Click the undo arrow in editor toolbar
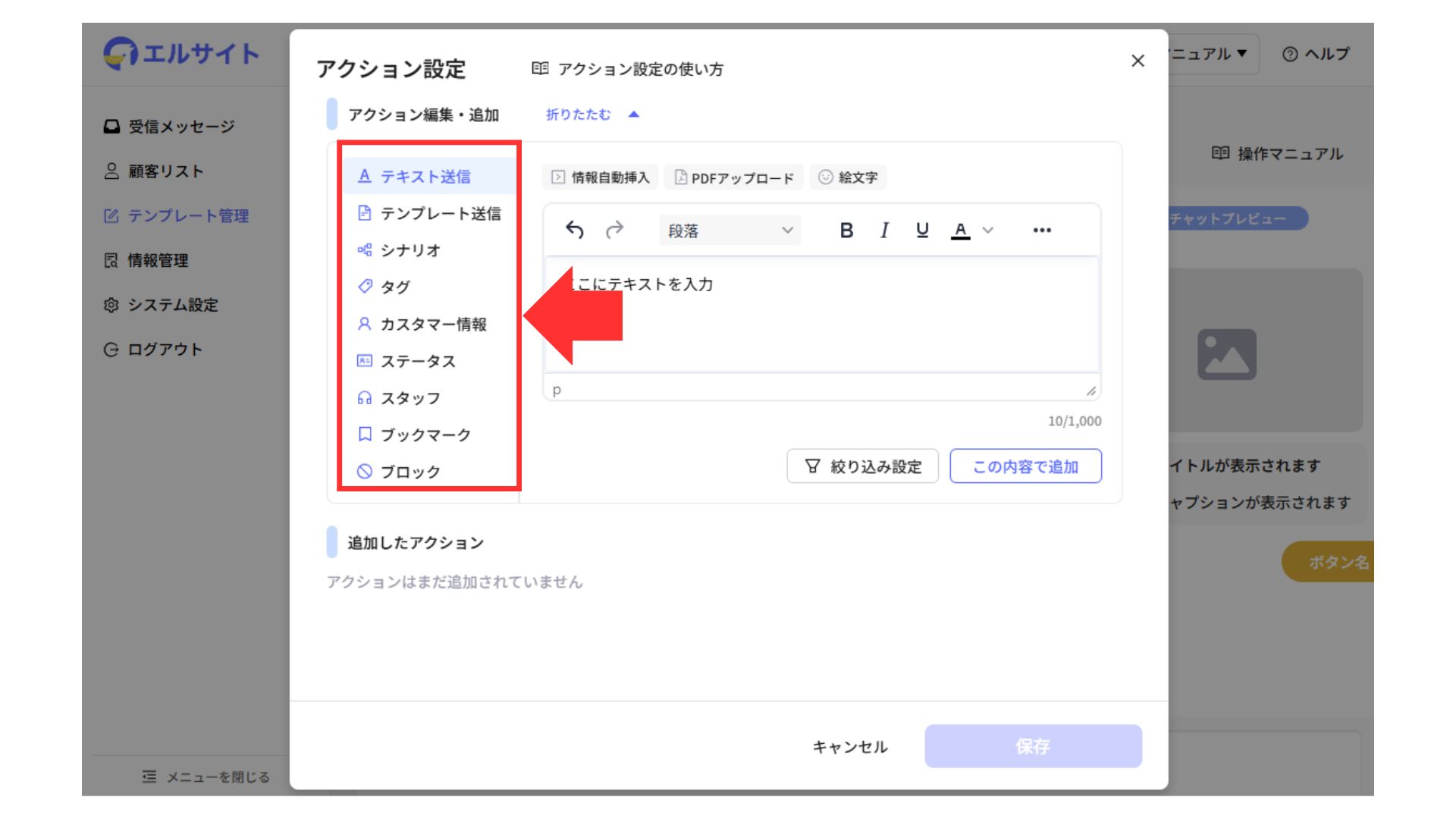This screenshot has height=819, width=1456. (575, 230)
